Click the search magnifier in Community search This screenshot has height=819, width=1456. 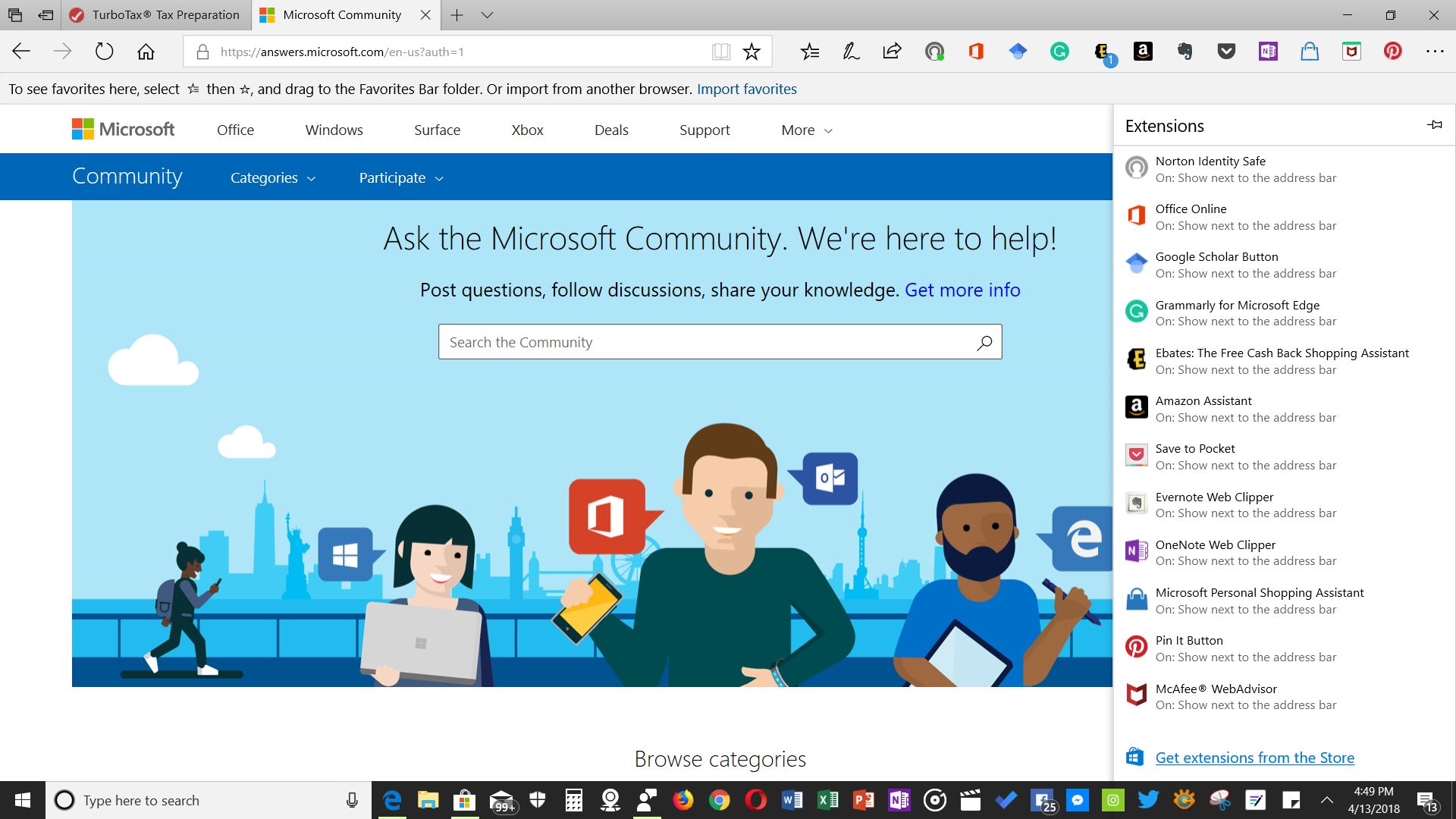tap(984, 343)
